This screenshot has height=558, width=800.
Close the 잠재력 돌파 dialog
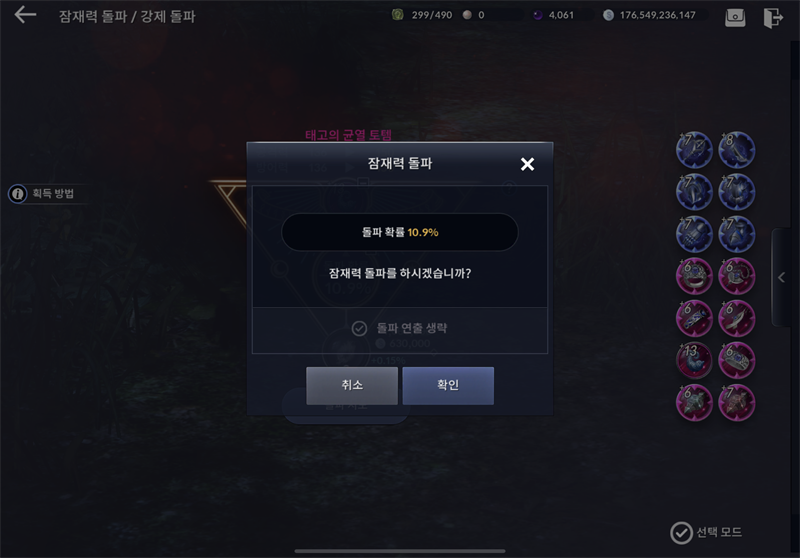coord(527,164)
